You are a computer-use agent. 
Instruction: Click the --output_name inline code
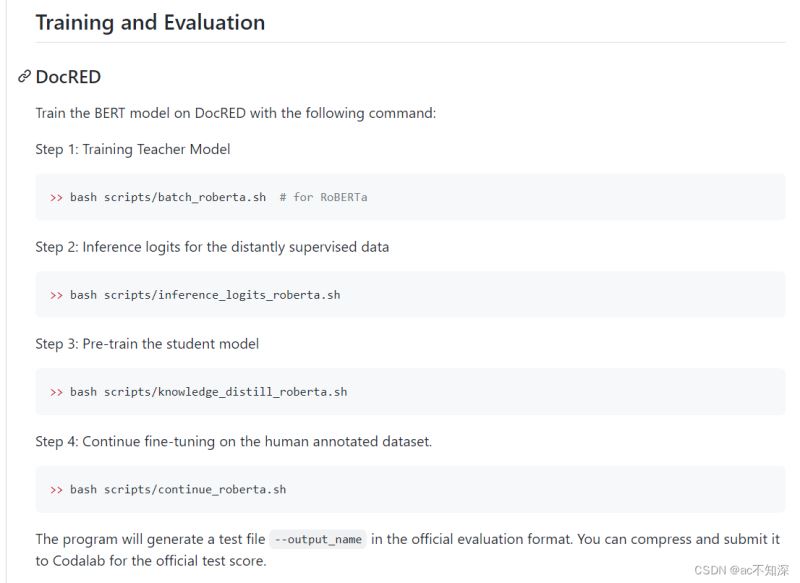click(x=318, y=539)
